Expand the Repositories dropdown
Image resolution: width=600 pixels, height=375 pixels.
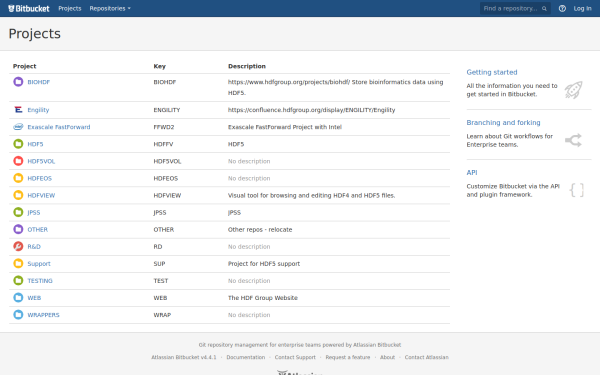click(x=110, y=8)
